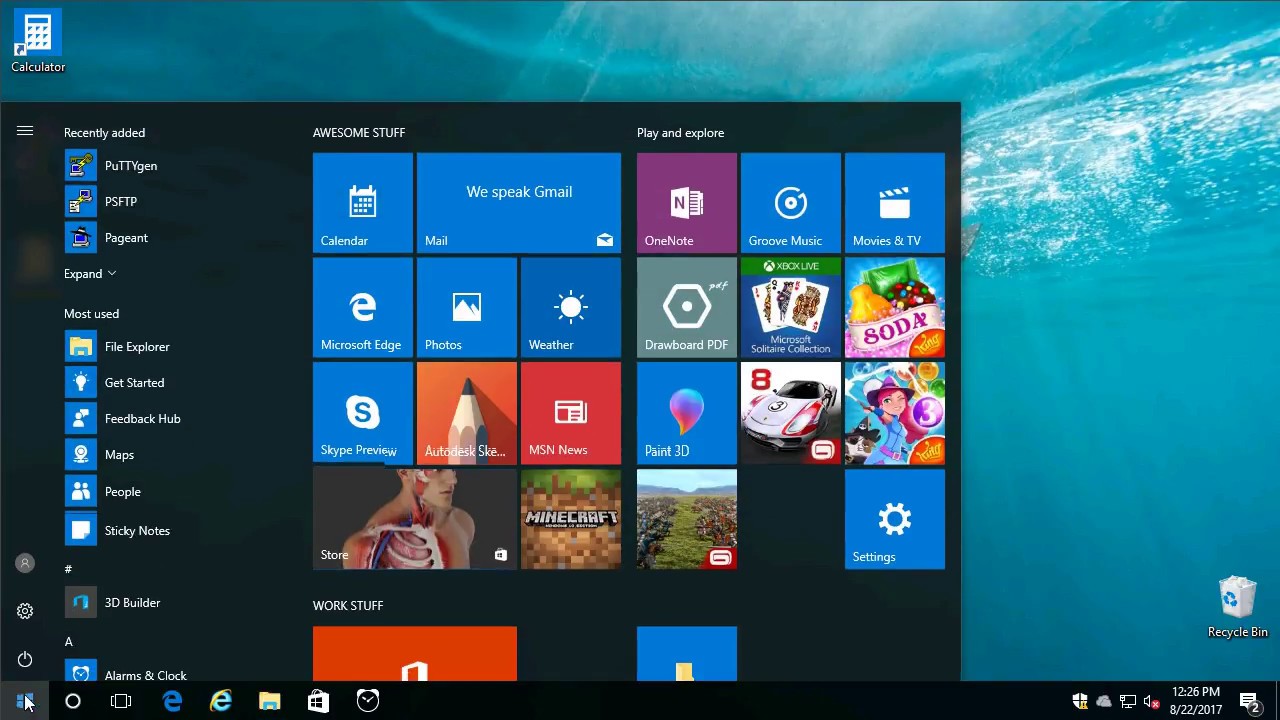Open the Store tile
This screenshot has height=720, width=1280.
point(414,519)
